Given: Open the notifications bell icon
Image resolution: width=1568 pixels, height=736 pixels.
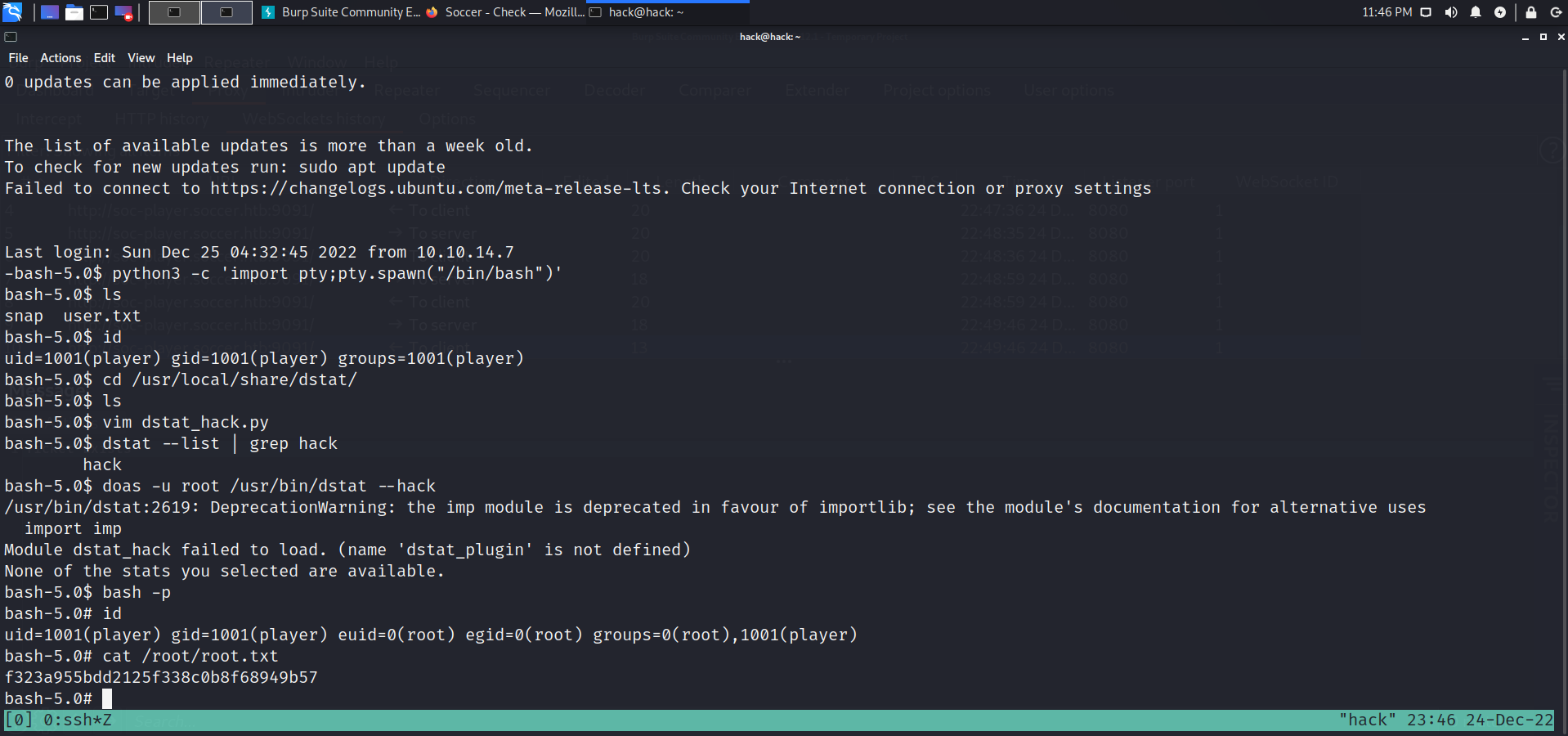Looking at the screenshot, I should pos(1476,12).
